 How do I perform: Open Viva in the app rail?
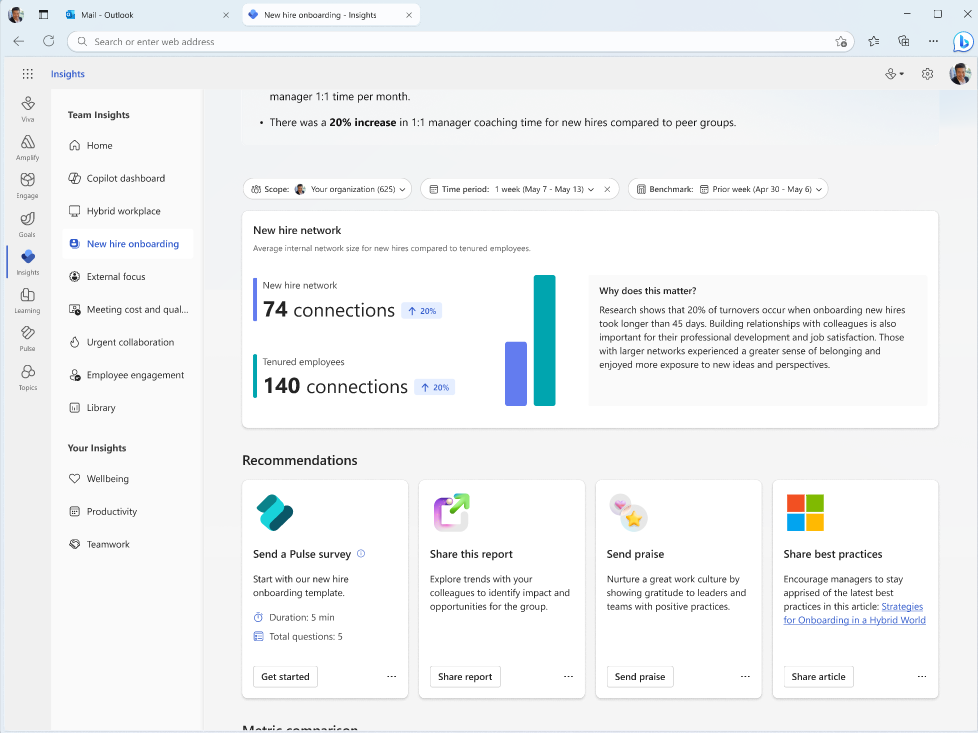tap(27, 109)
